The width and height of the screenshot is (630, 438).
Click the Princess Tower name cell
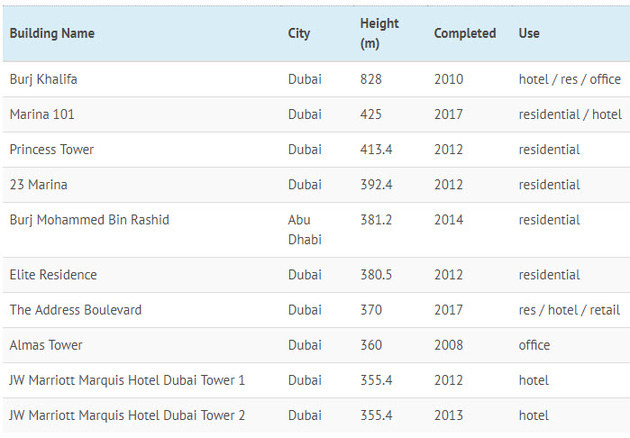coord(52,149)
